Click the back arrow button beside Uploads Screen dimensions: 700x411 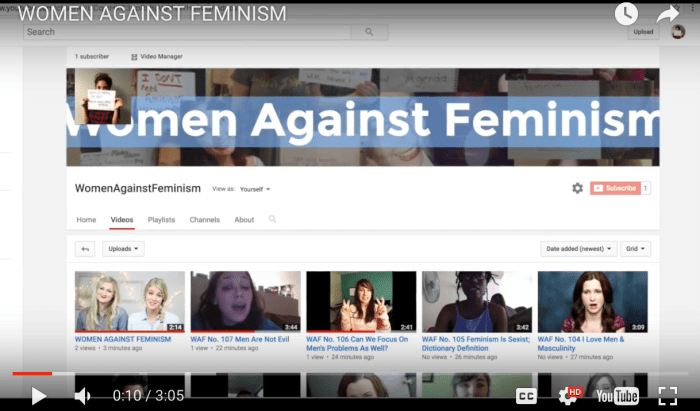tap(85, 249)
